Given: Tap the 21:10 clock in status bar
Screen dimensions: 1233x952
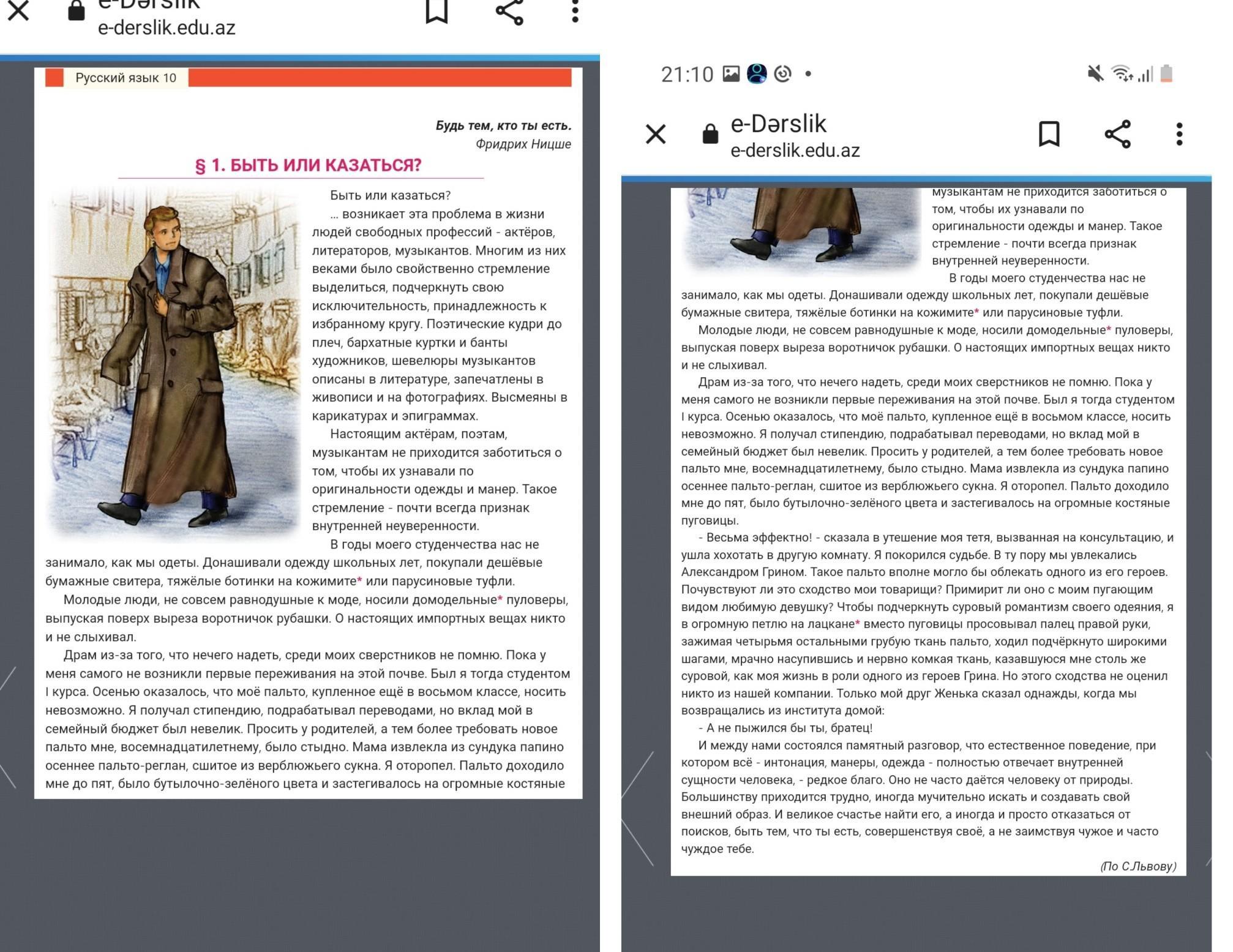Looking at the screenshot, I should 687,74.
